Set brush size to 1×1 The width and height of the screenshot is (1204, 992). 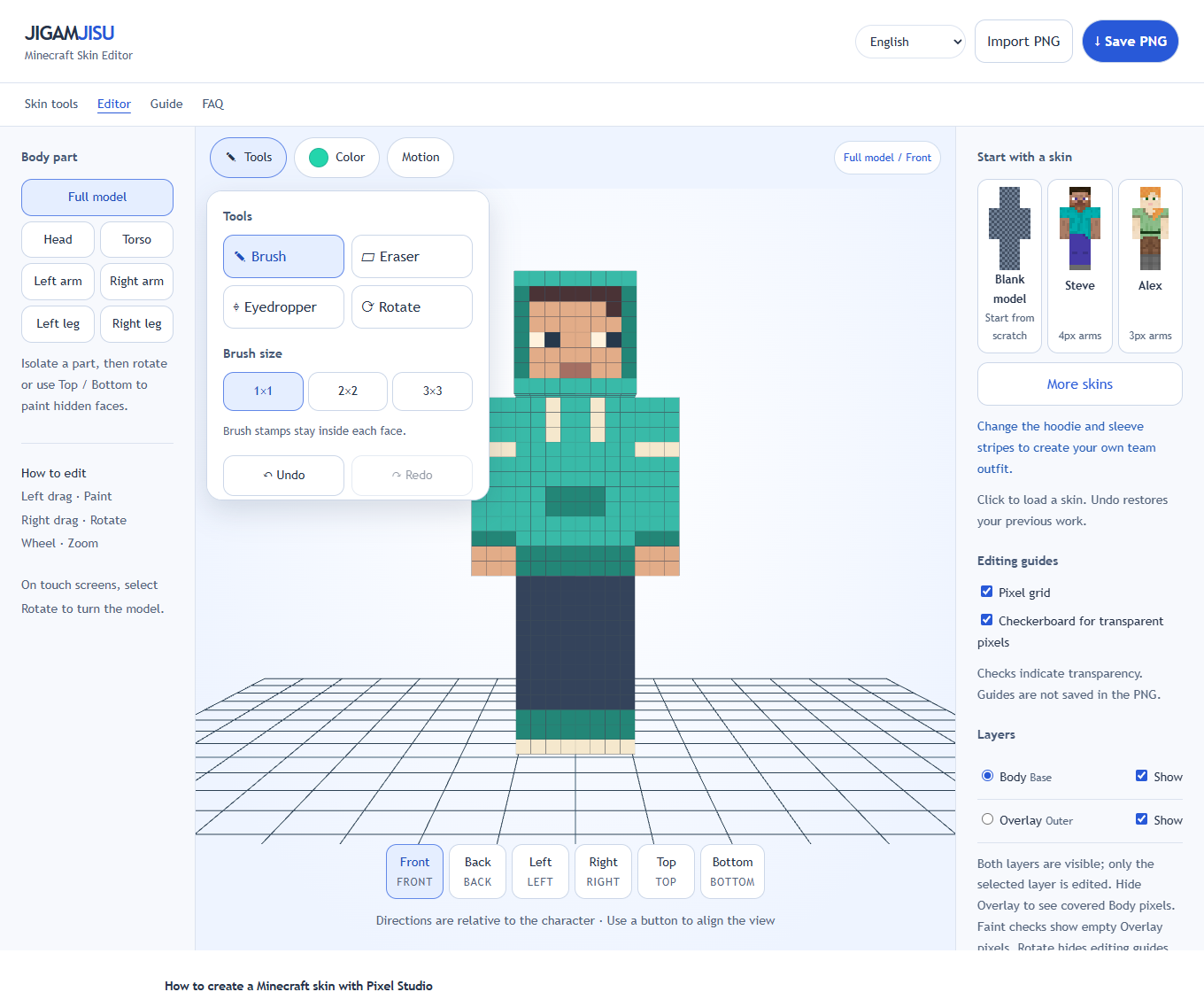coord(263,391)
